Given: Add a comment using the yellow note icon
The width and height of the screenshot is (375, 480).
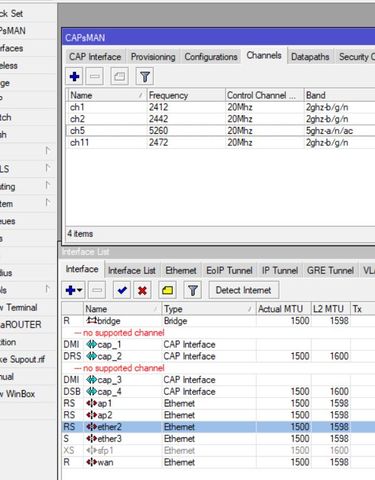Looking at the screenshot, I should 167,290.
